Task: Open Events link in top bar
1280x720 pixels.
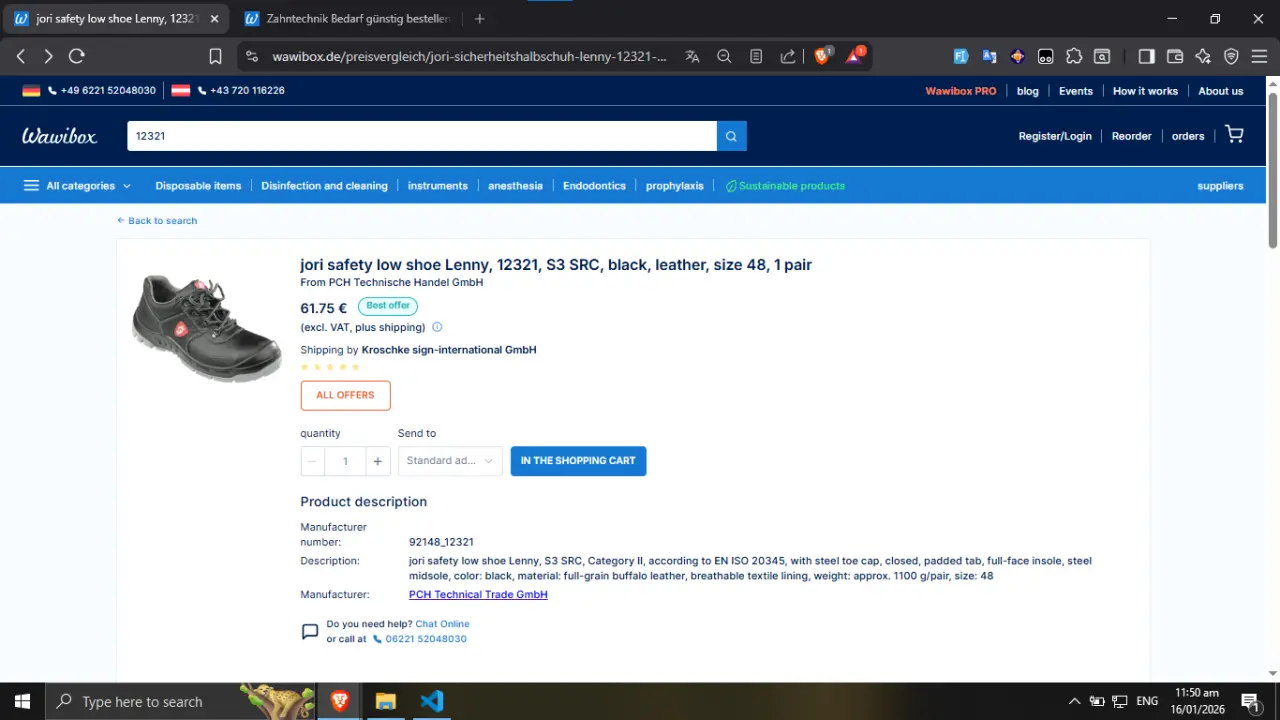Action: (1076, 91)
